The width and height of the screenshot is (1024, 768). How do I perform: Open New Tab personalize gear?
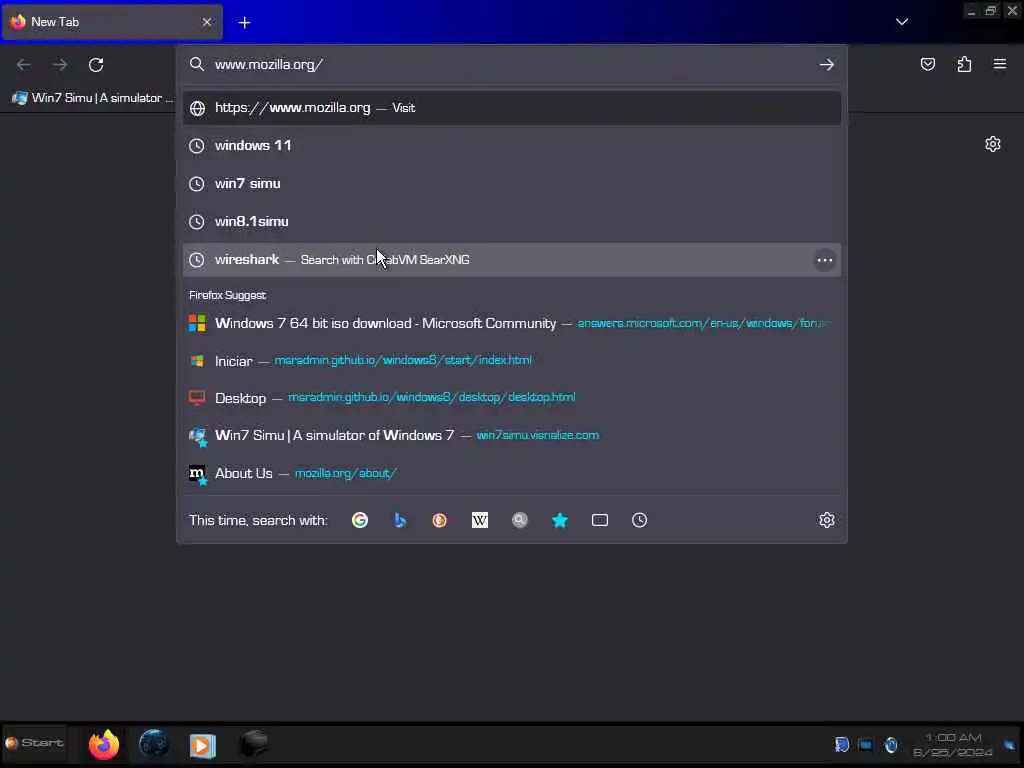[993, 144]
